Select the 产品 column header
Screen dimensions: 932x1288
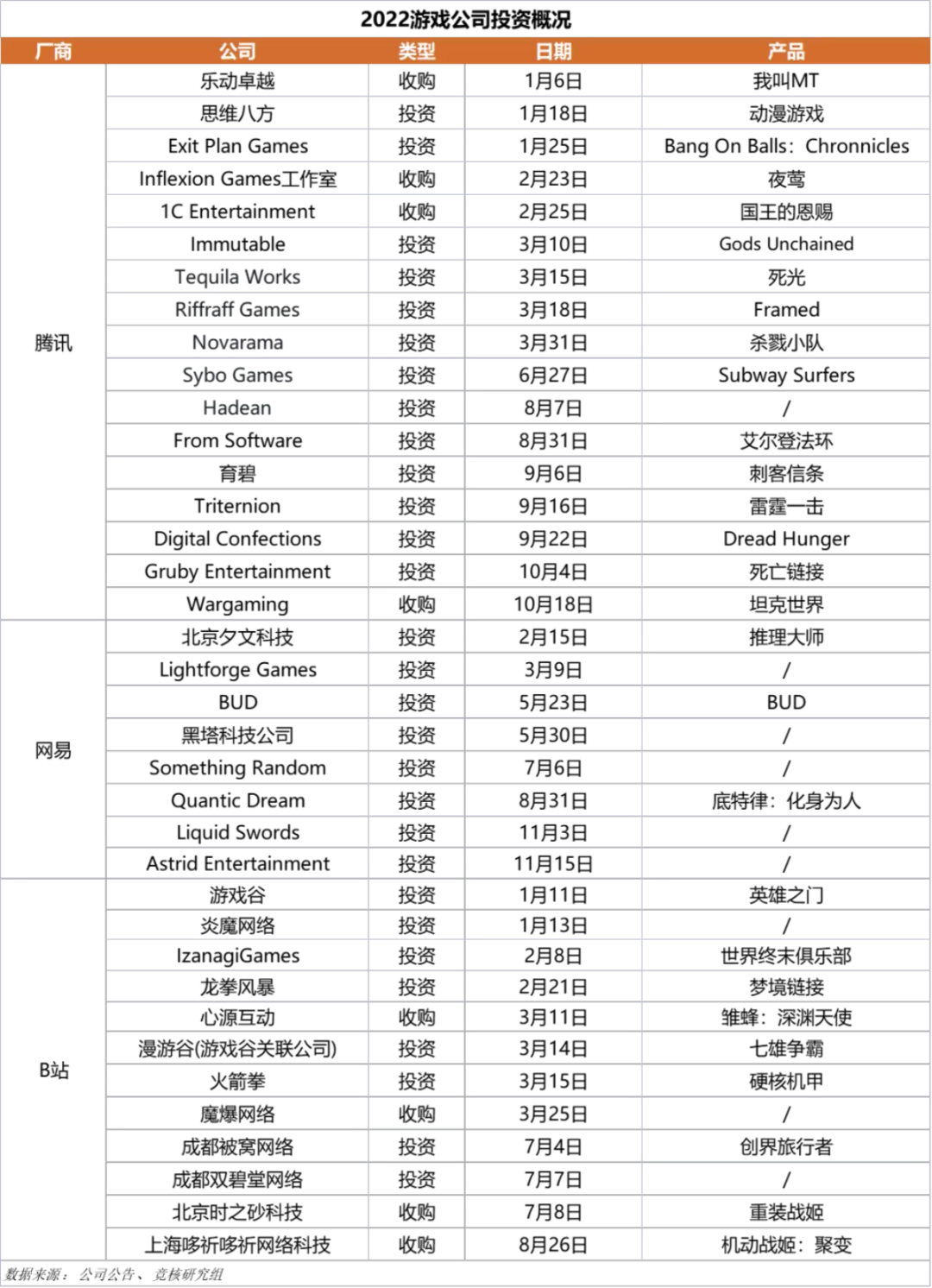point(786,51)
